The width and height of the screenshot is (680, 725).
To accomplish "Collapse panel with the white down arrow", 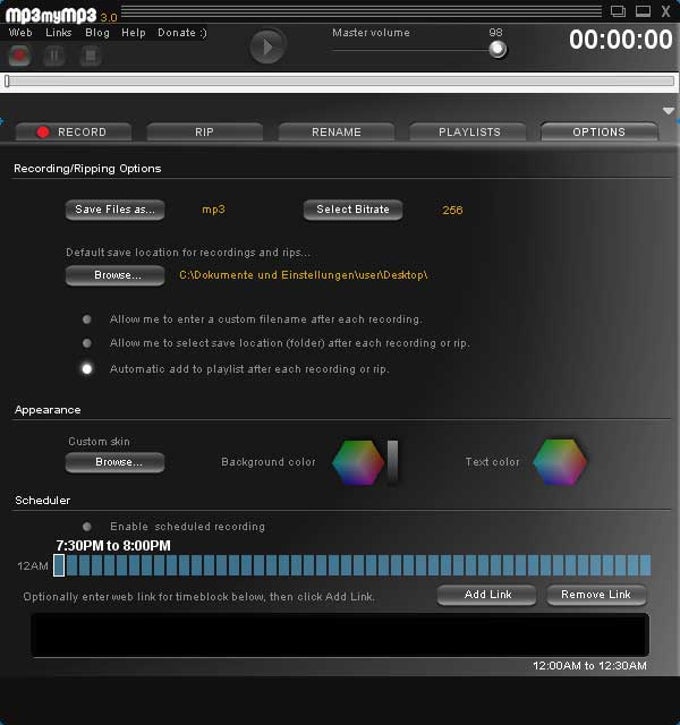I will [668, 111].
